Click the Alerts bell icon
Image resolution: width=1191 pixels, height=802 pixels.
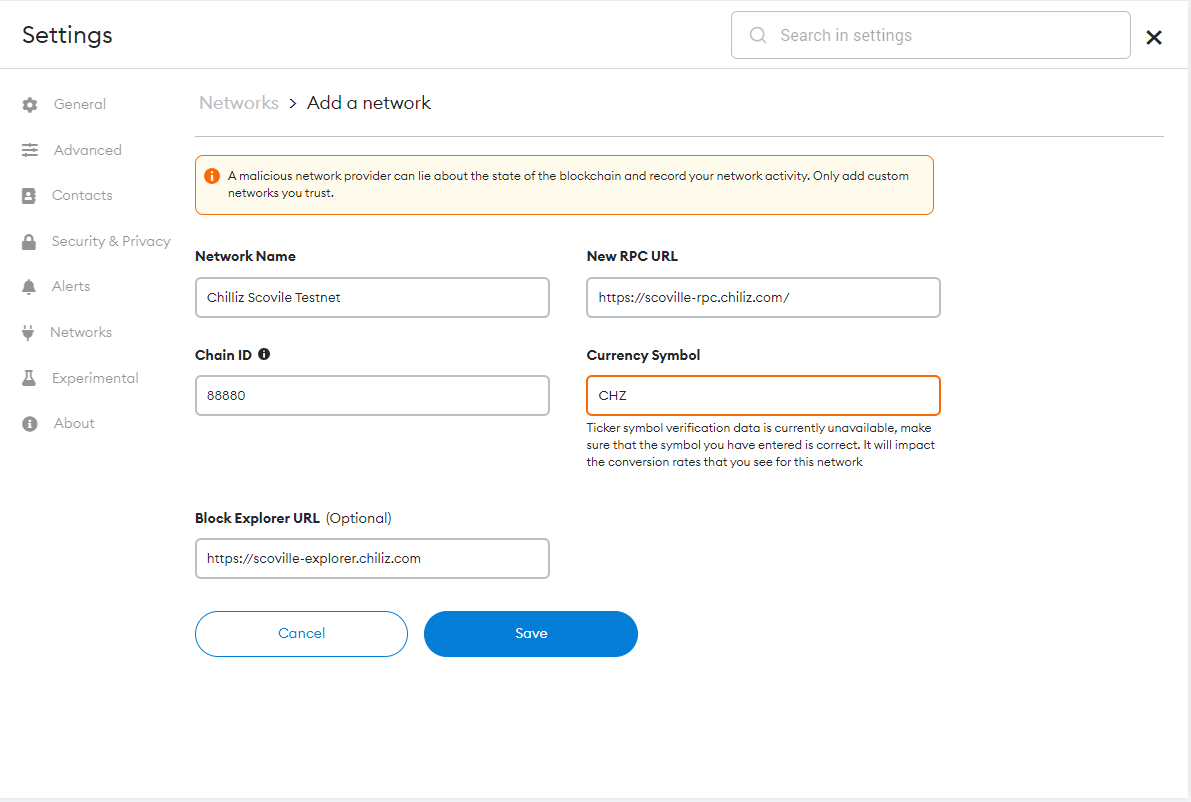(29, 286)
